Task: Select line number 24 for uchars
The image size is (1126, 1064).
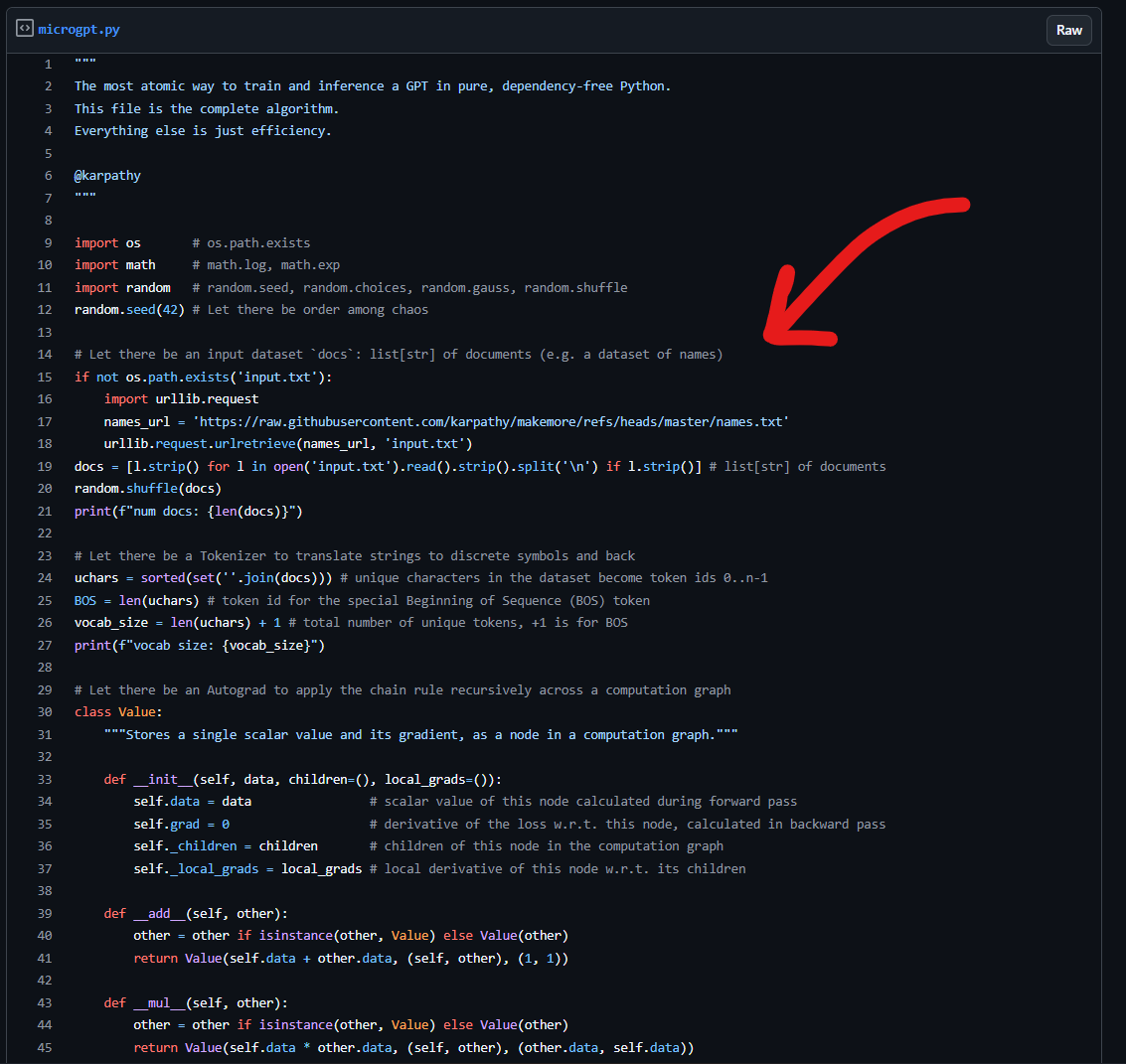Action: [45, 578]
